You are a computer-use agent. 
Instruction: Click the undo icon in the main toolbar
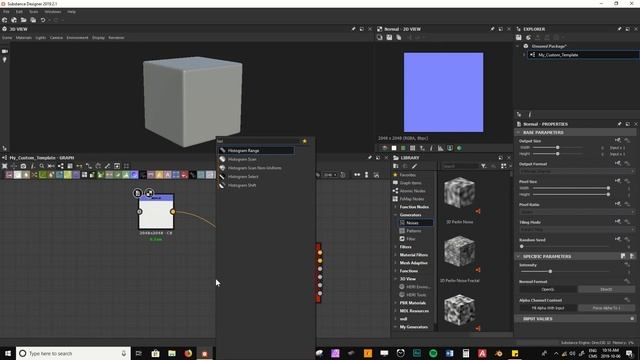click(43, 20)
